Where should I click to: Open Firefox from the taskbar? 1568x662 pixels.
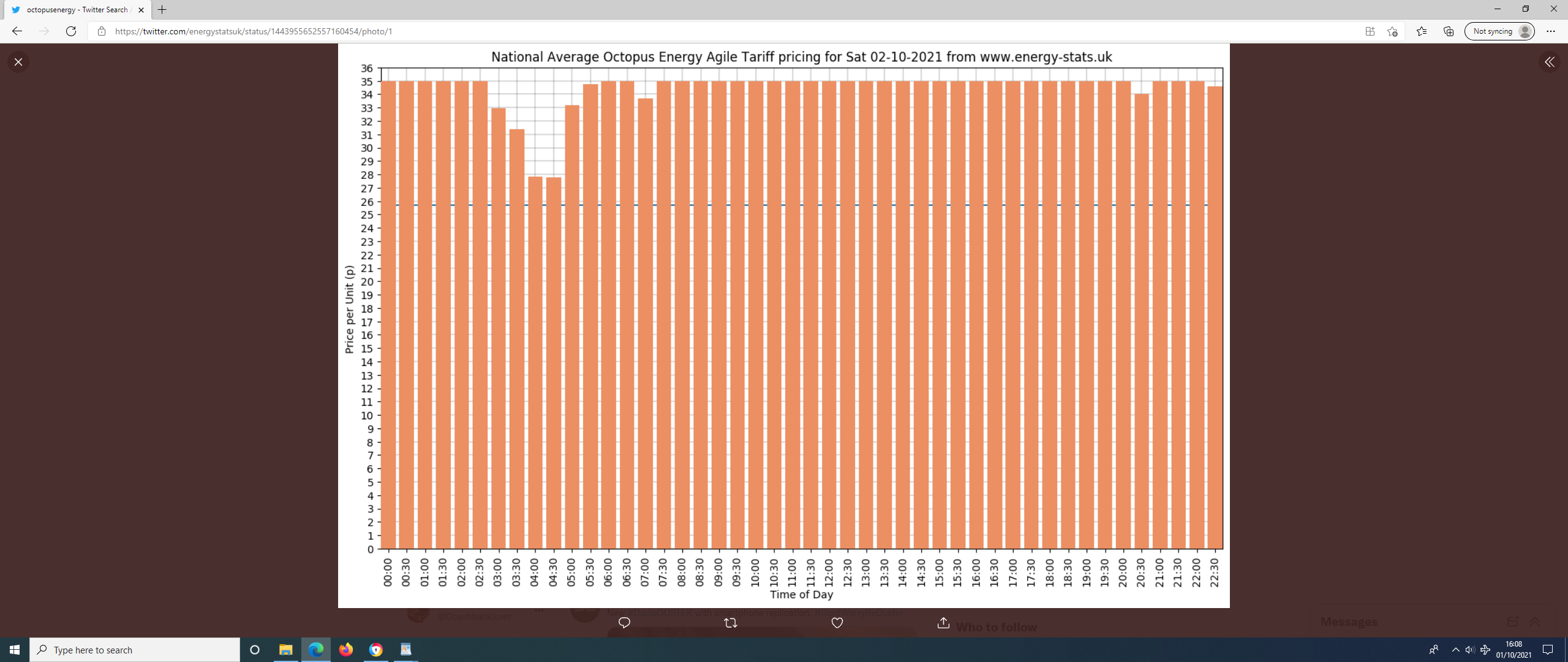346,650
